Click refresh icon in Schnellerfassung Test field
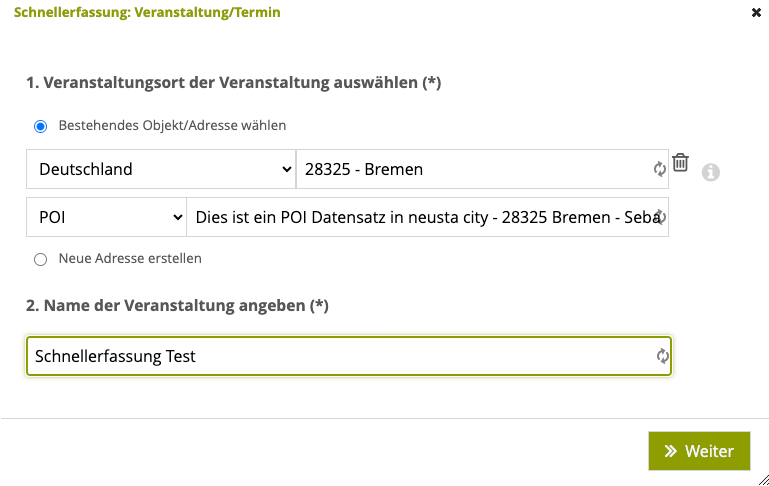The image size is (769, 486). point(663,356)
